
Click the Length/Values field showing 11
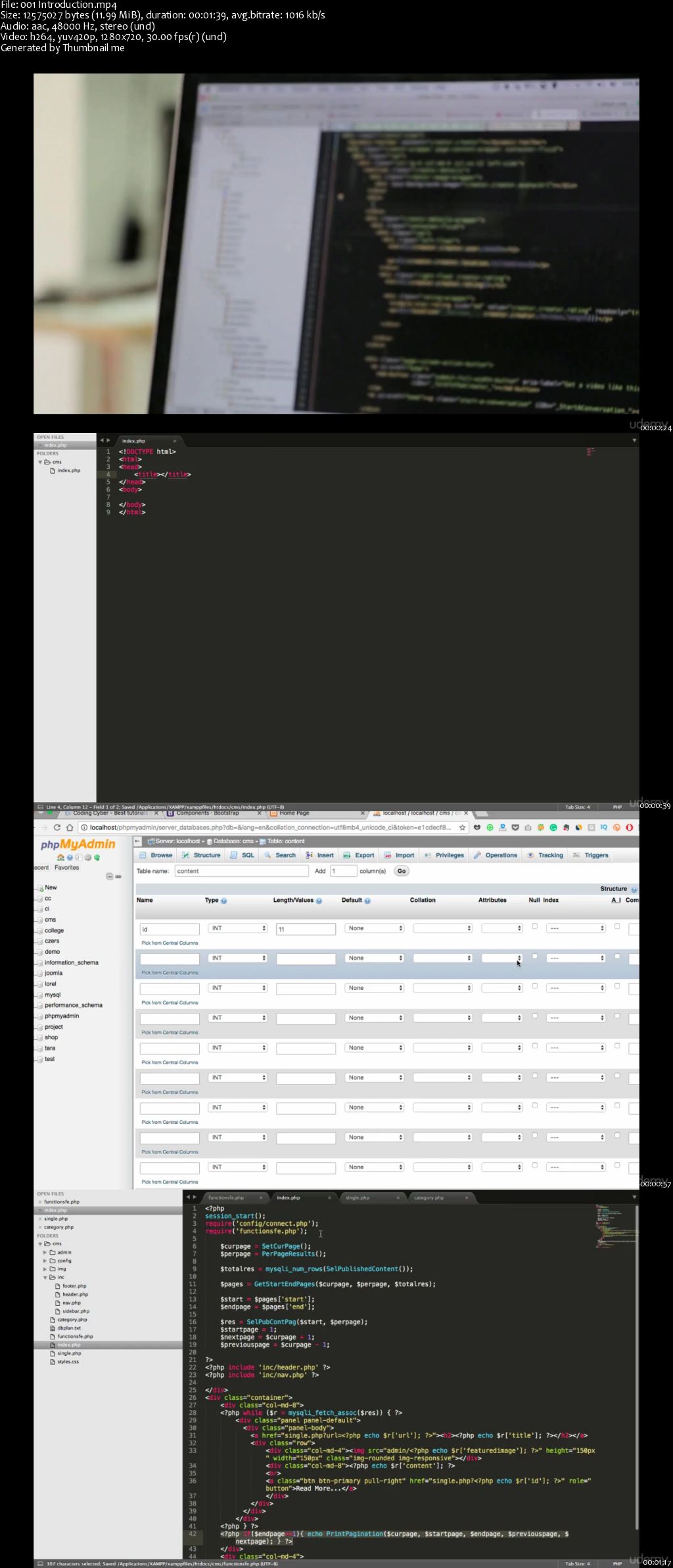click(x=306, y=929)
